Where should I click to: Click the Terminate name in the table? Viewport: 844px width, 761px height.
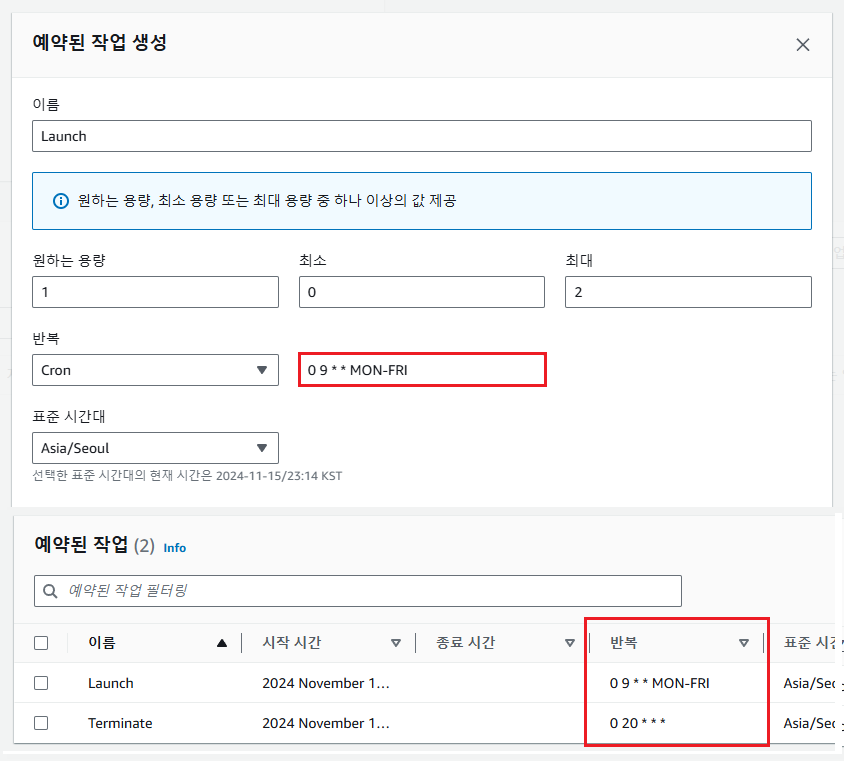coord(120,723)
